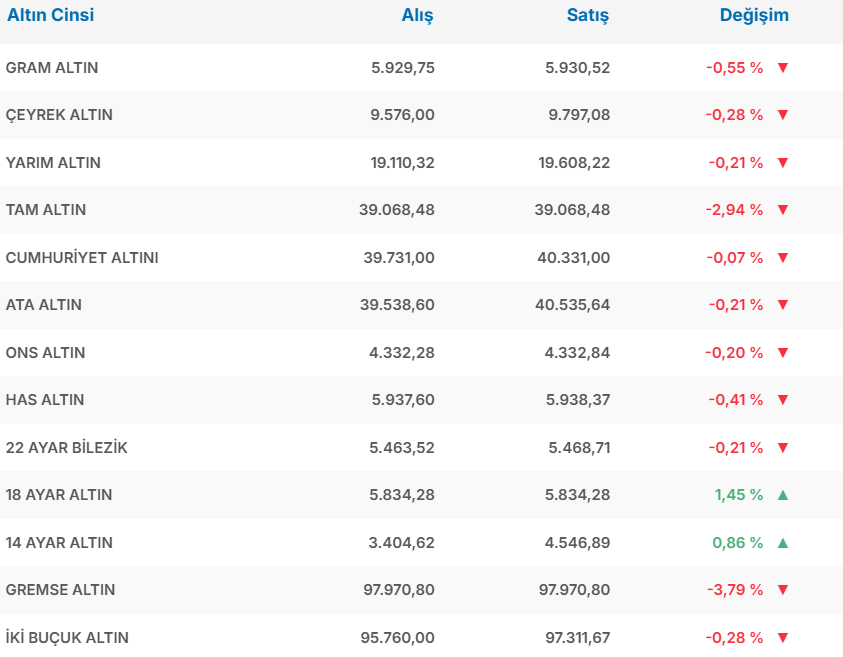Select the YARIM ALTIN row name
This screenshot has width=843, height=657.
[x=53, y=163]
